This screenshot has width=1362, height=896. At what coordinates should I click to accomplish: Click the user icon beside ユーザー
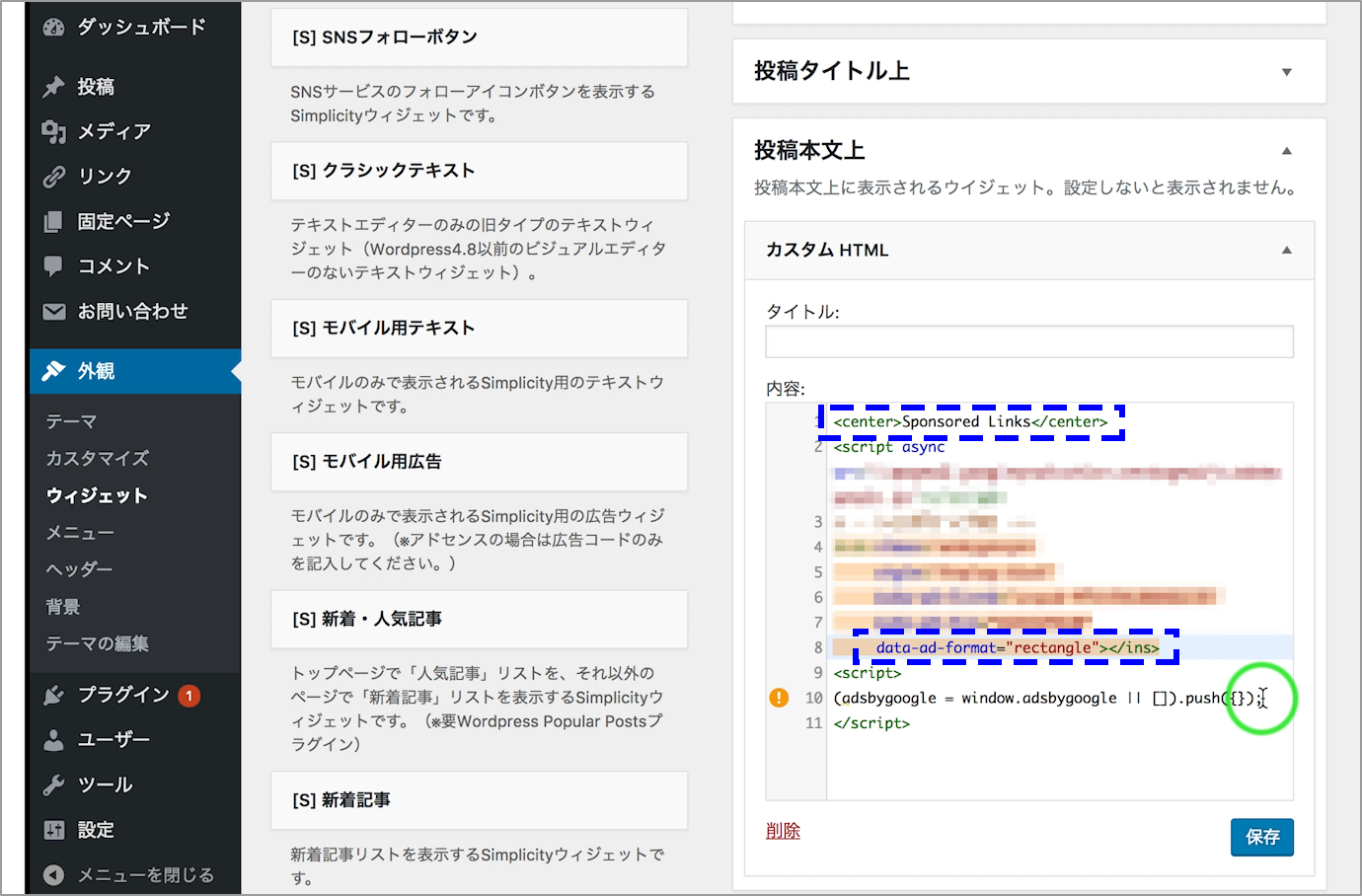pos(54,740)
